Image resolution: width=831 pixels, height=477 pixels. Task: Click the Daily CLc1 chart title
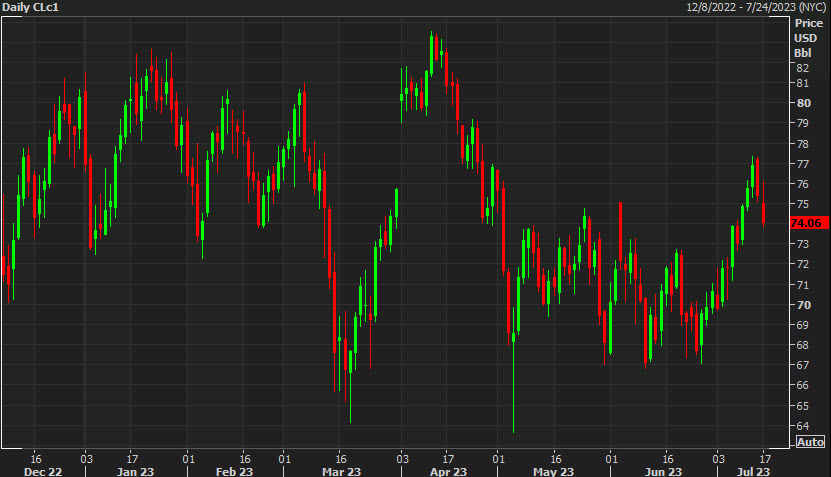pos(30,7)
